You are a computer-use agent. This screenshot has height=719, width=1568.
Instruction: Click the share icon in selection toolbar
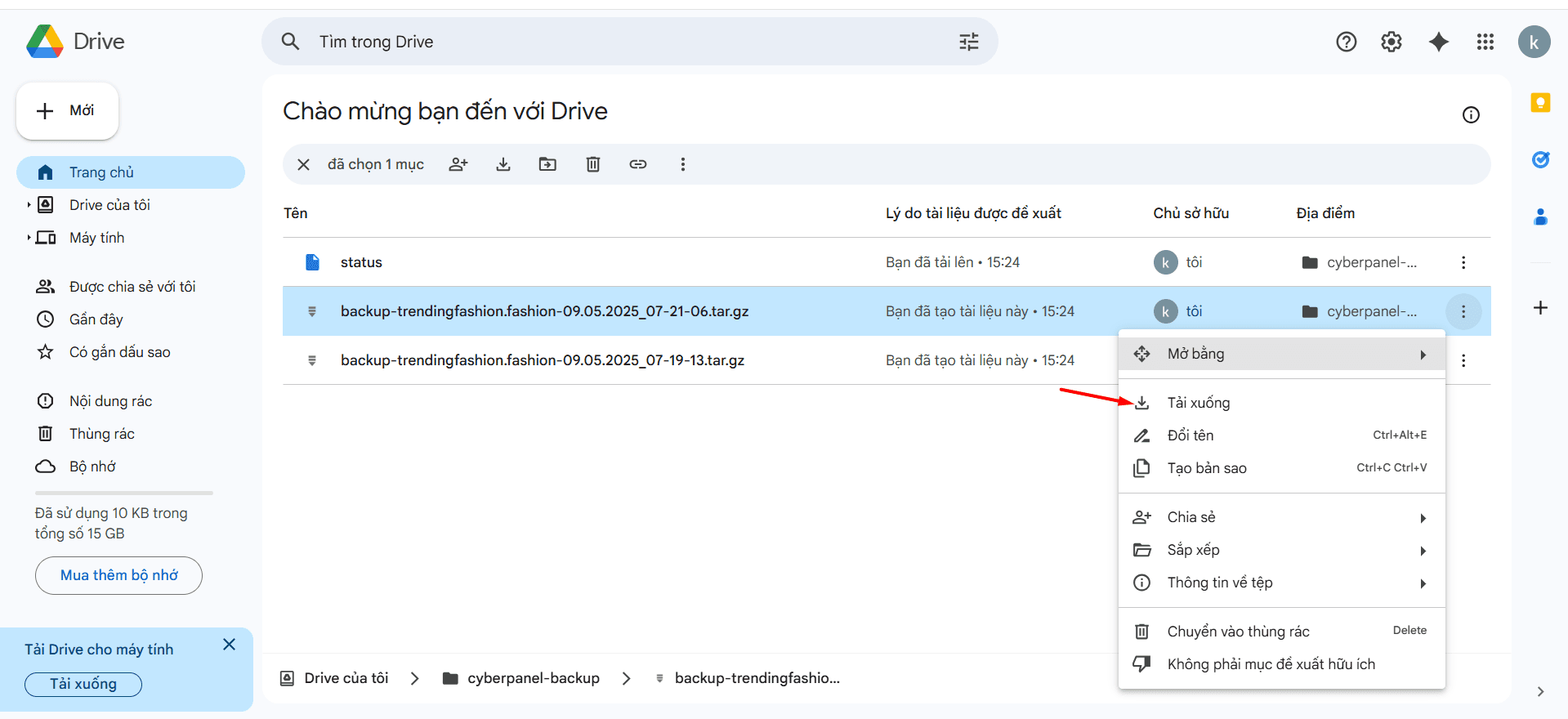458,164
